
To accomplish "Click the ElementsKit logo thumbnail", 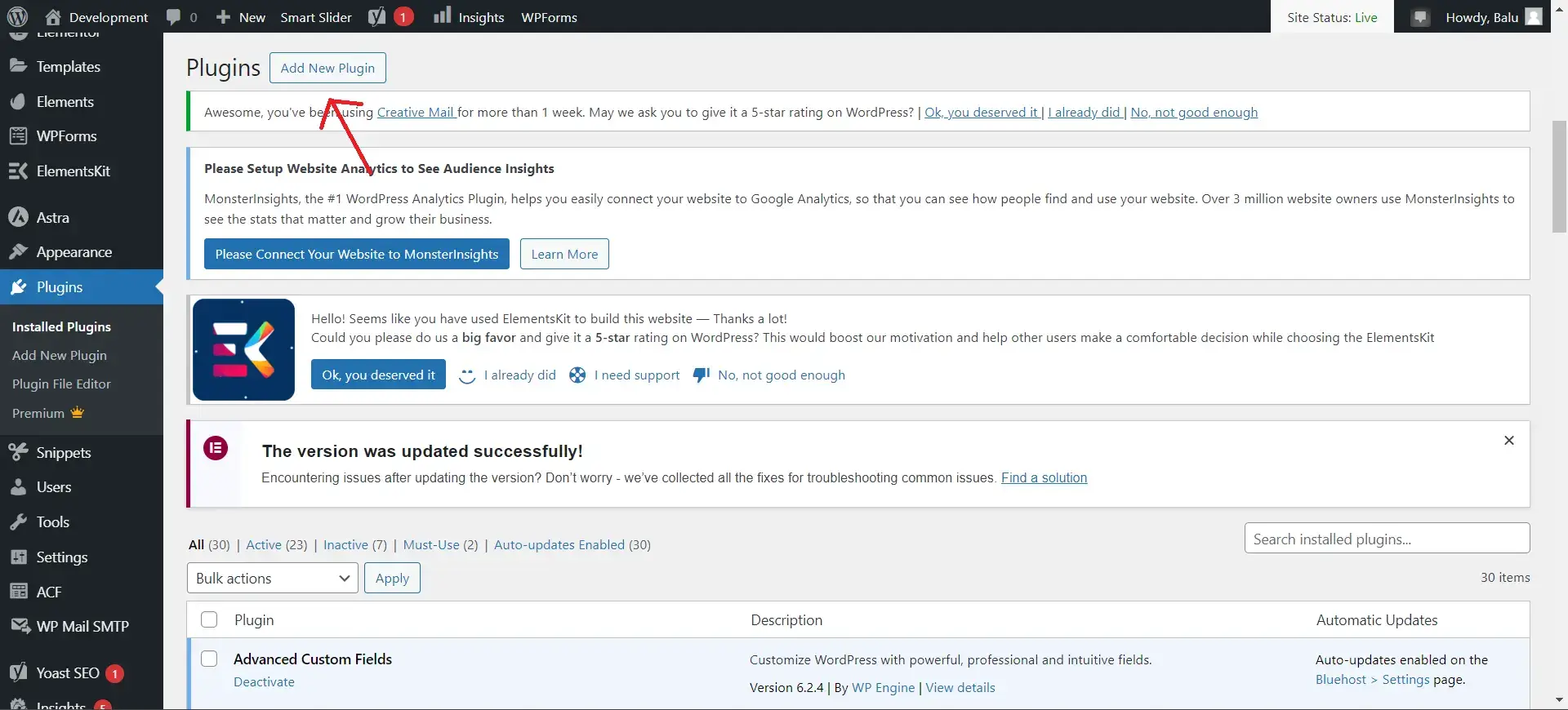I will (x=243, y=349).
